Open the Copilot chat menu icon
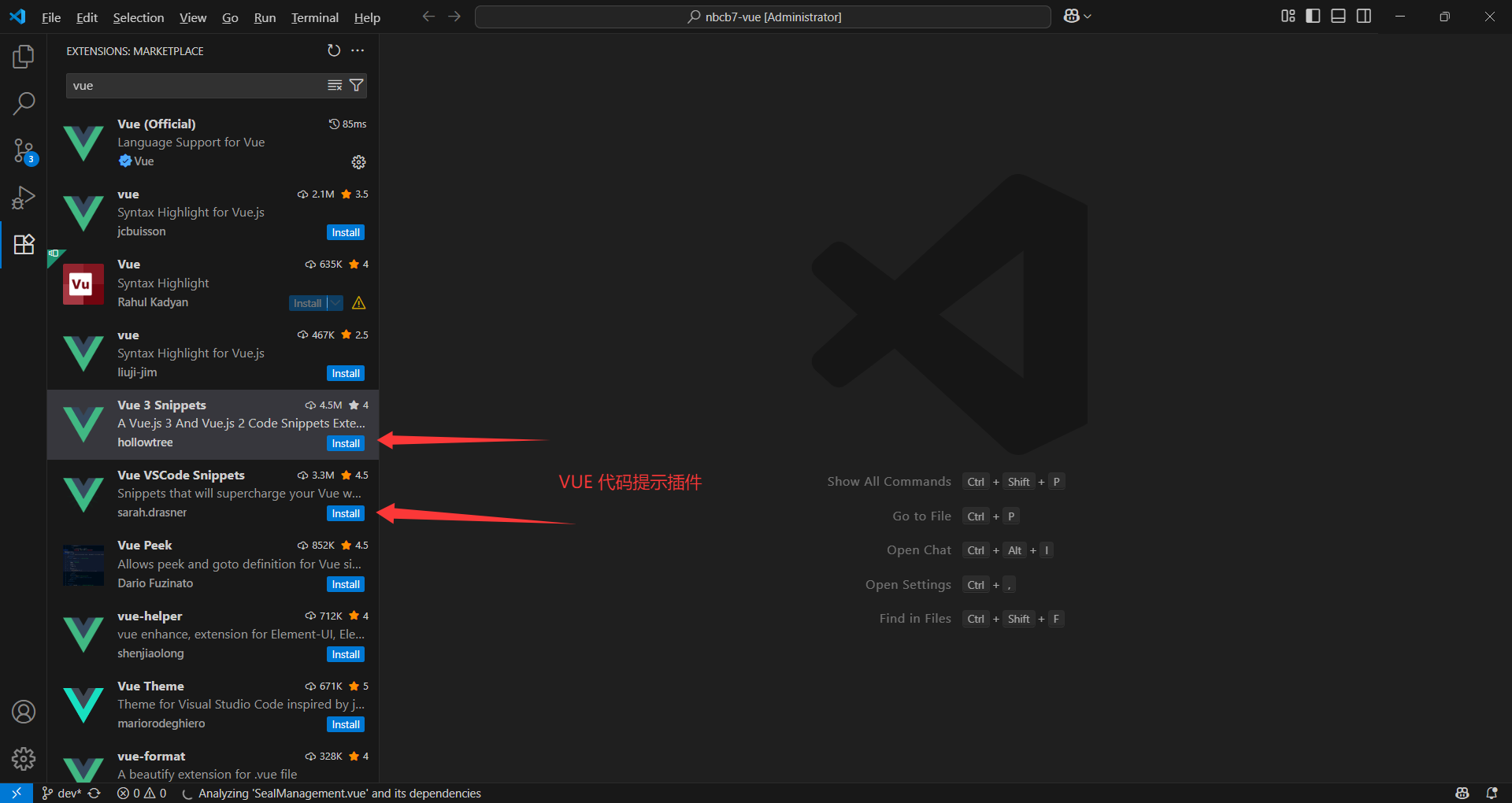The image size is (1512, 803). coord(1071,17)
